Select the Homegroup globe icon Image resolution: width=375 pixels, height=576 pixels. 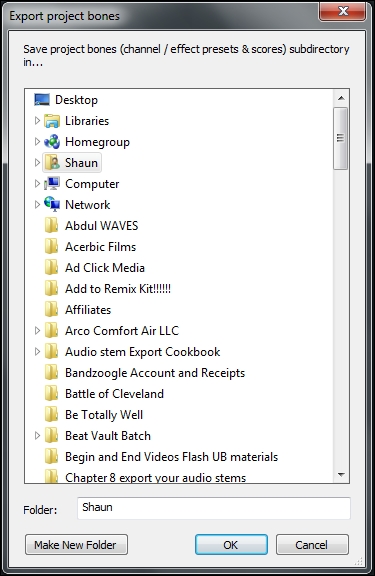tap(52, 142)
